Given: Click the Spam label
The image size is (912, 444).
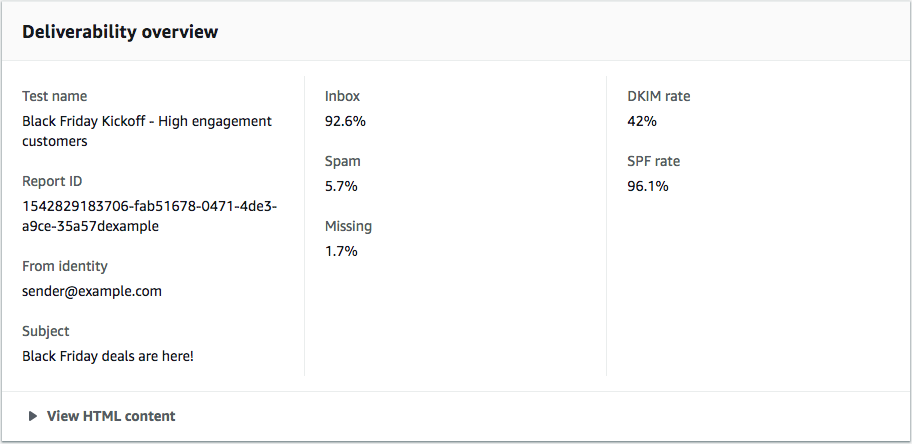Looking at the screenshot, I should coord(343,161).
